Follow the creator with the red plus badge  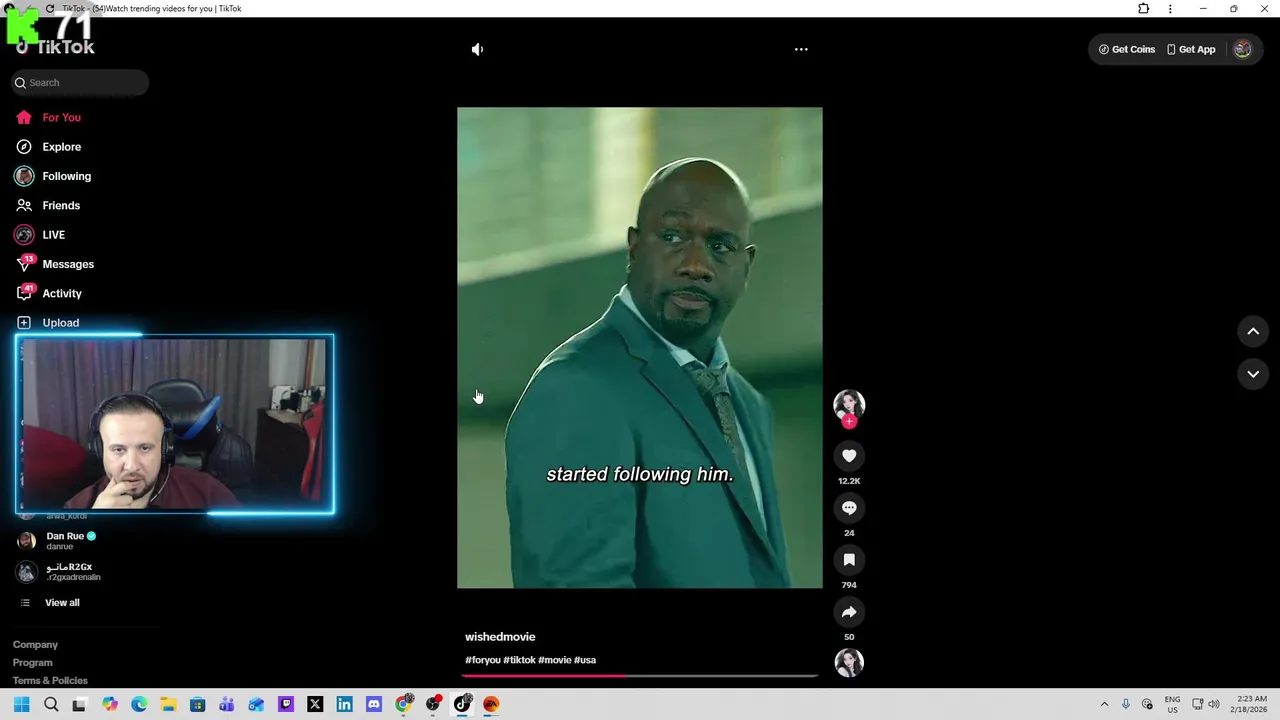click(x=849, y=421)
